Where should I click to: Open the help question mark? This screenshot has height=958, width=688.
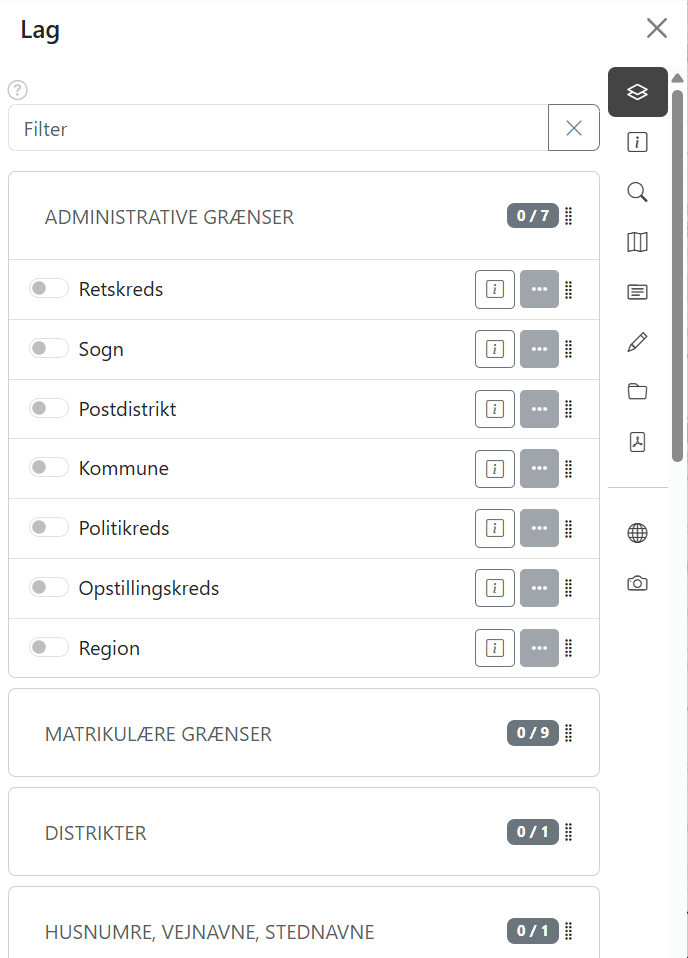tap(17, 90)
